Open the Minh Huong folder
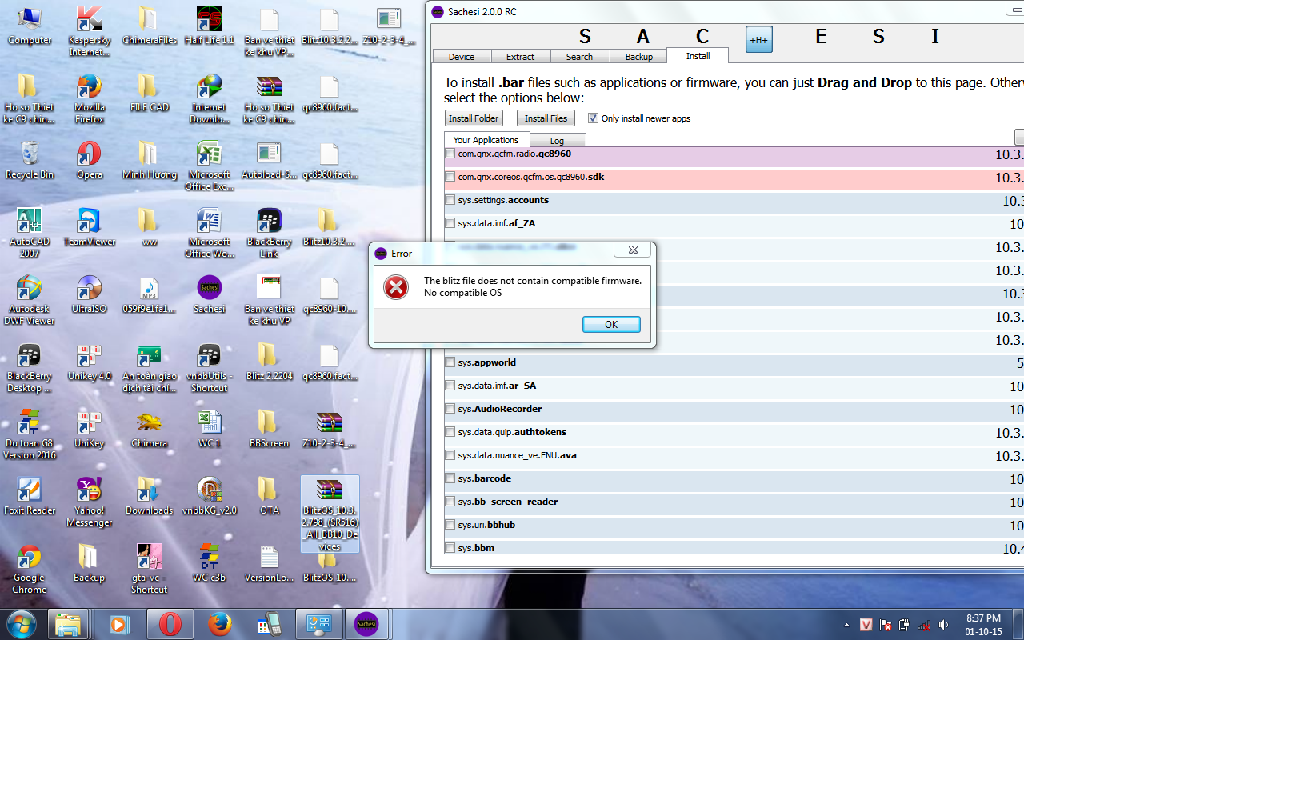The image size is (1306, 800). [148, 160]
